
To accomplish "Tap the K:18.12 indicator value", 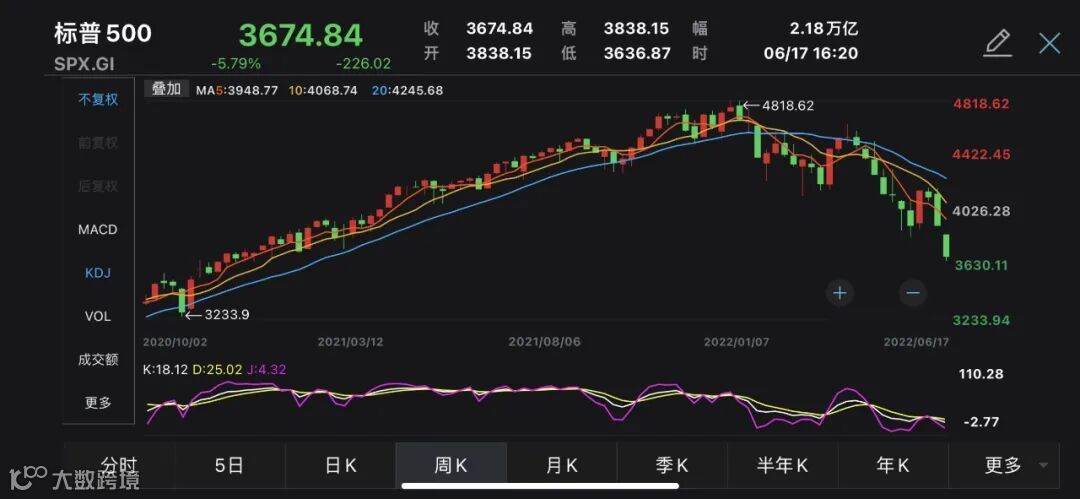I will tap(165, 370).
